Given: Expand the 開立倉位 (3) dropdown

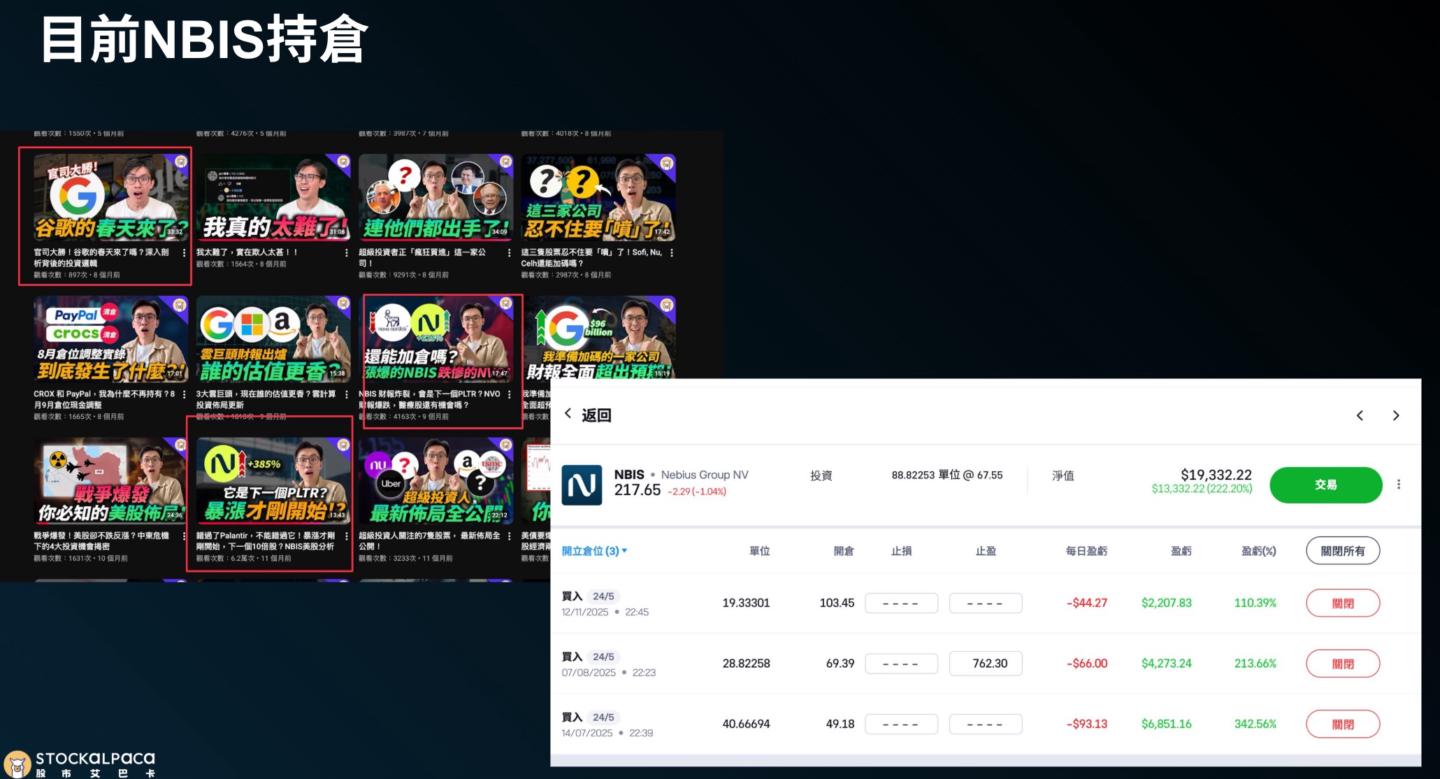Looking at the screenshot, I should [594, 551].
